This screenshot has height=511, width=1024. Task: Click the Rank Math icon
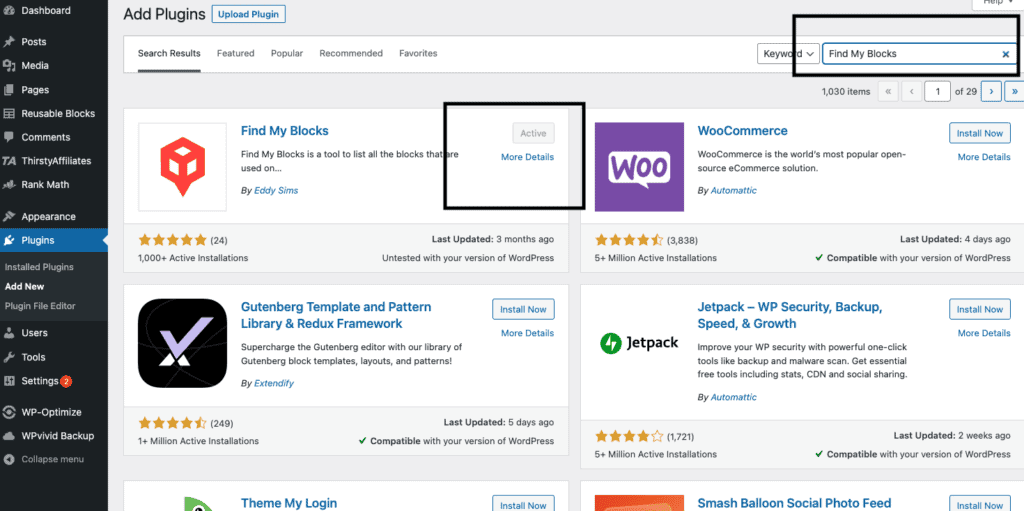click(9, 184)
